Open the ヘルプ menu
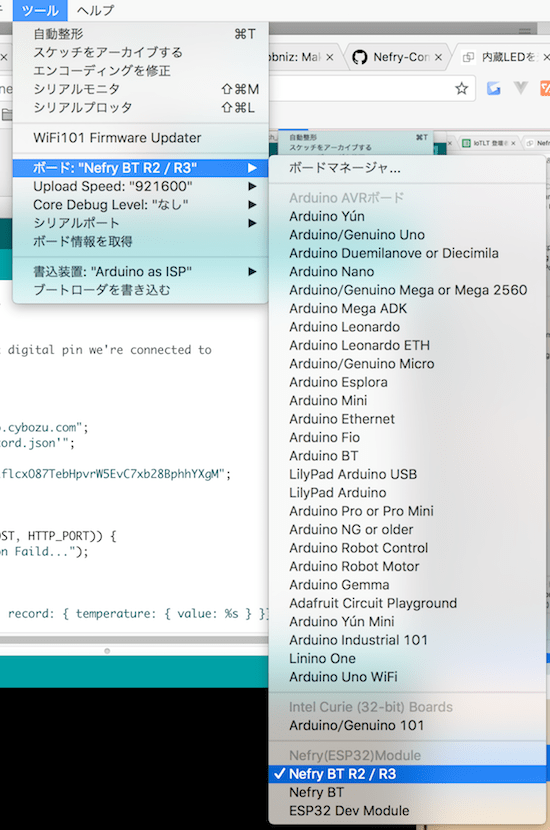The width and height of the screenshot is (550, 830). [x=95, y=10]
